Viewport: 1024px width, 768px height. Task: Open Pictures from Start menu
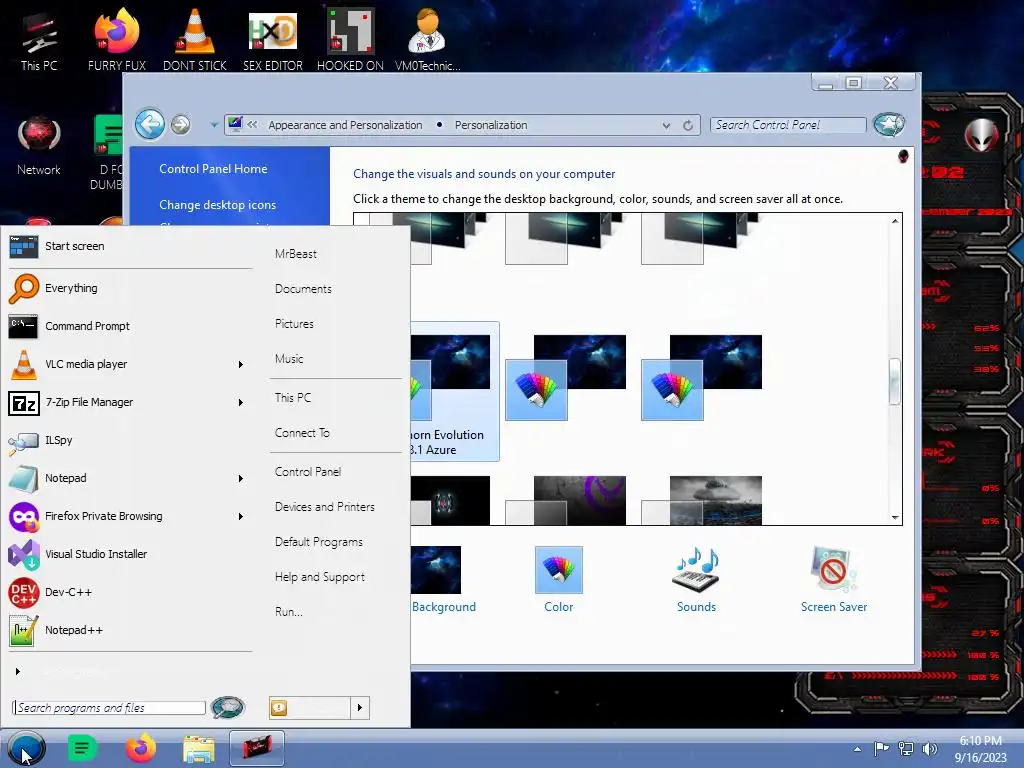pos(294,324)
